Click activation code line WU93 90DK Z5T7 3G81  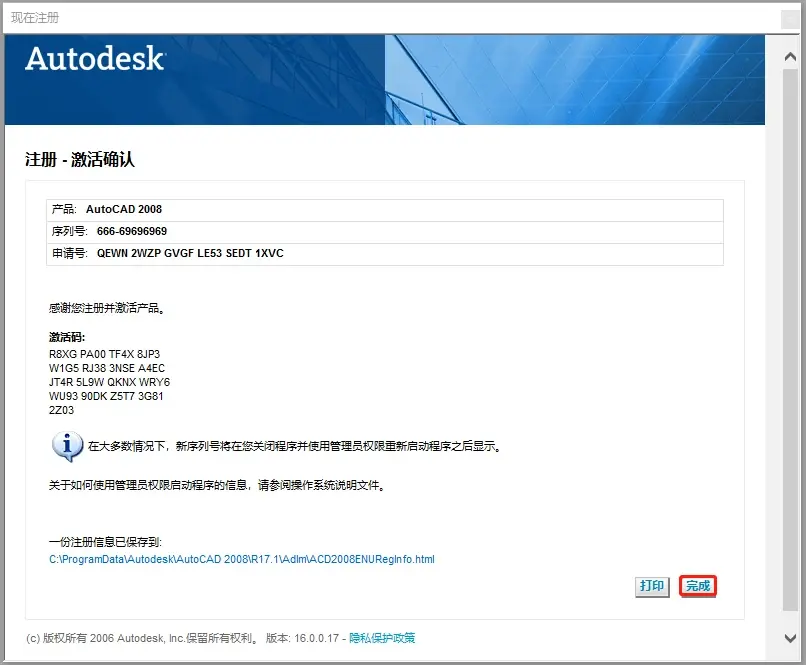106,396
